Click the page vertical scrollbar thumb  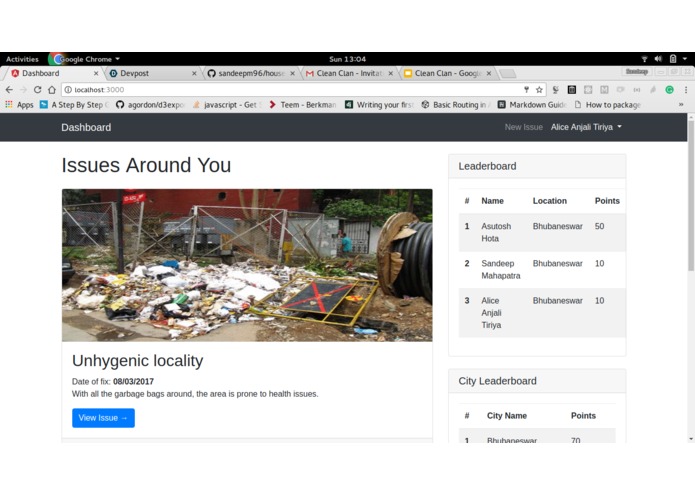point(691,195)
